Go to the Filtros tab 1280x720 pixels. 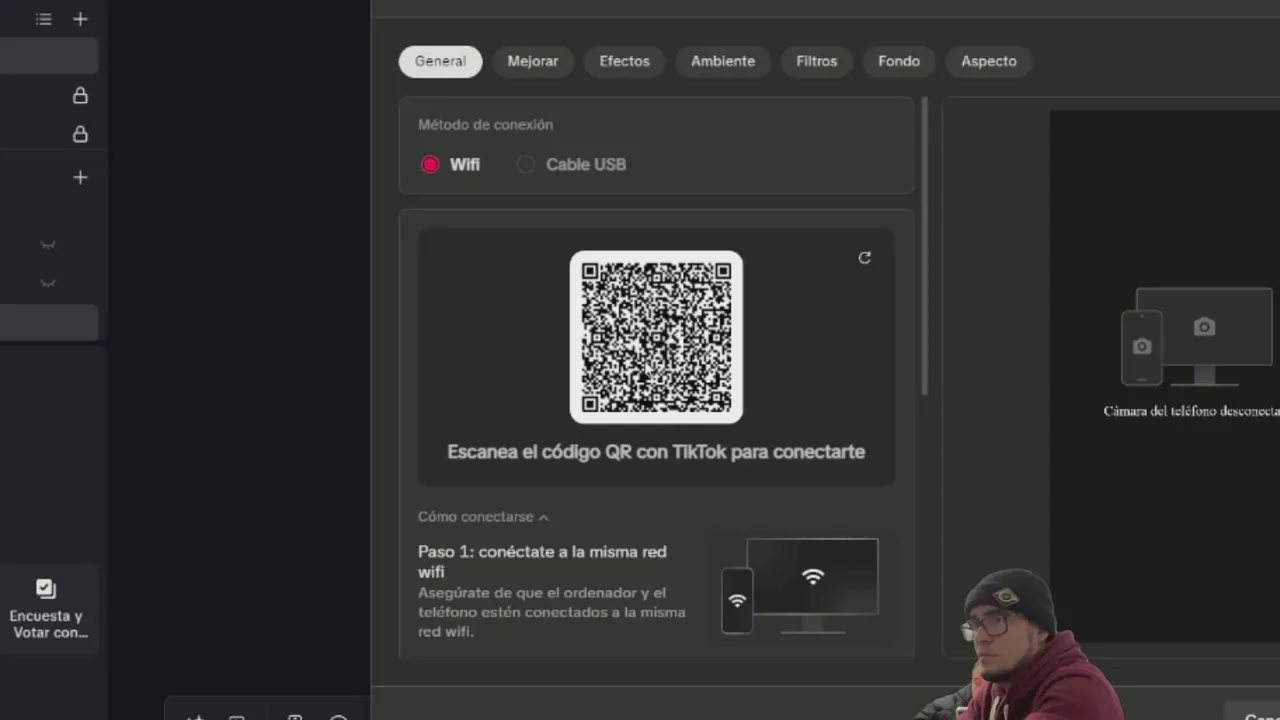click(x=816, y=61)
